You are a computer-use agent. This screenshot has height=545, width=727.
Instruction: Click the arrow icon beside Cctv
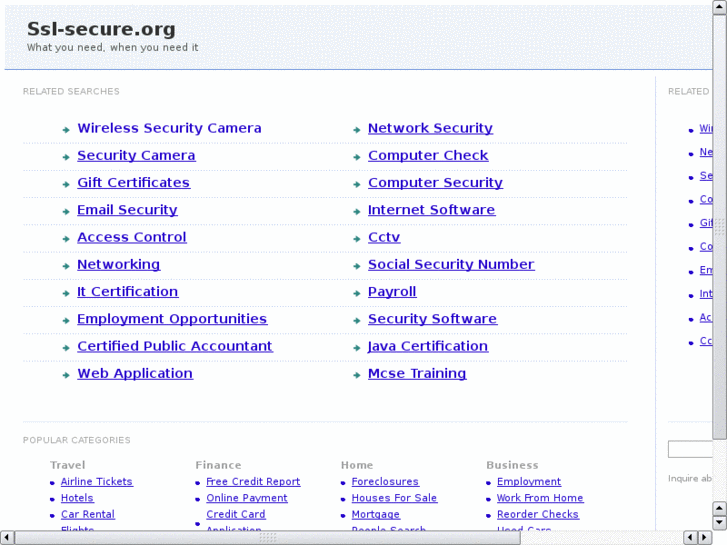[x=357, y=239]
